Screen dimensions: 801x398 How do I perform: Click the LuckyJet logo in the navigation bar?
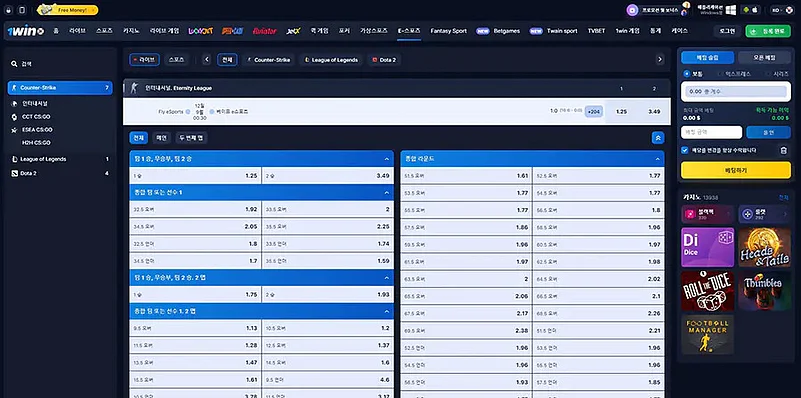pyautogui.click(x=201, y=31)
